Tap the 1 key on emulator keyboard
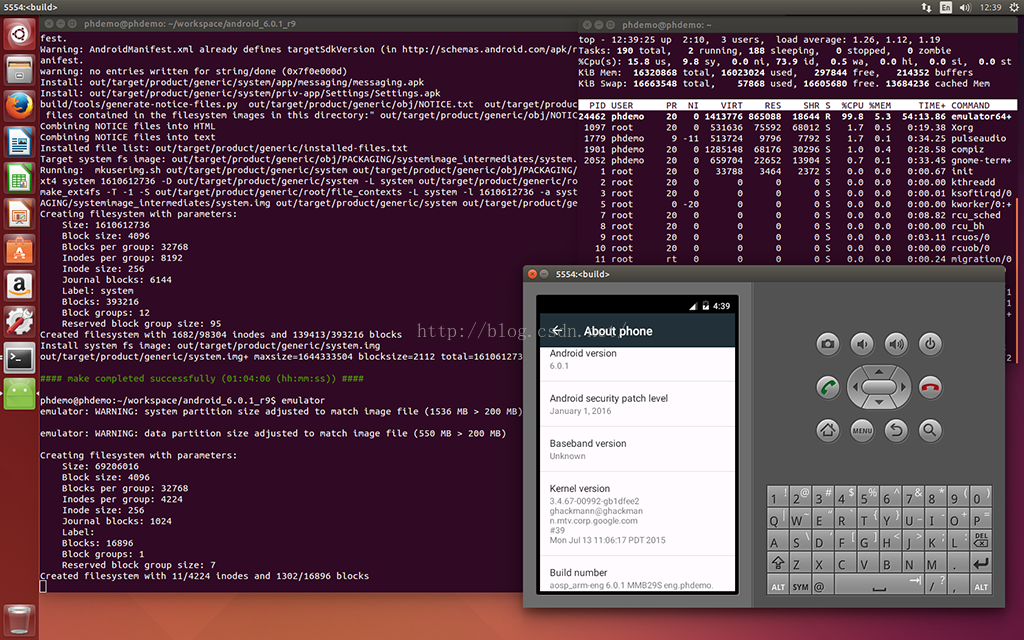This screenshot has height=640, width=1024. pos(777,497)
